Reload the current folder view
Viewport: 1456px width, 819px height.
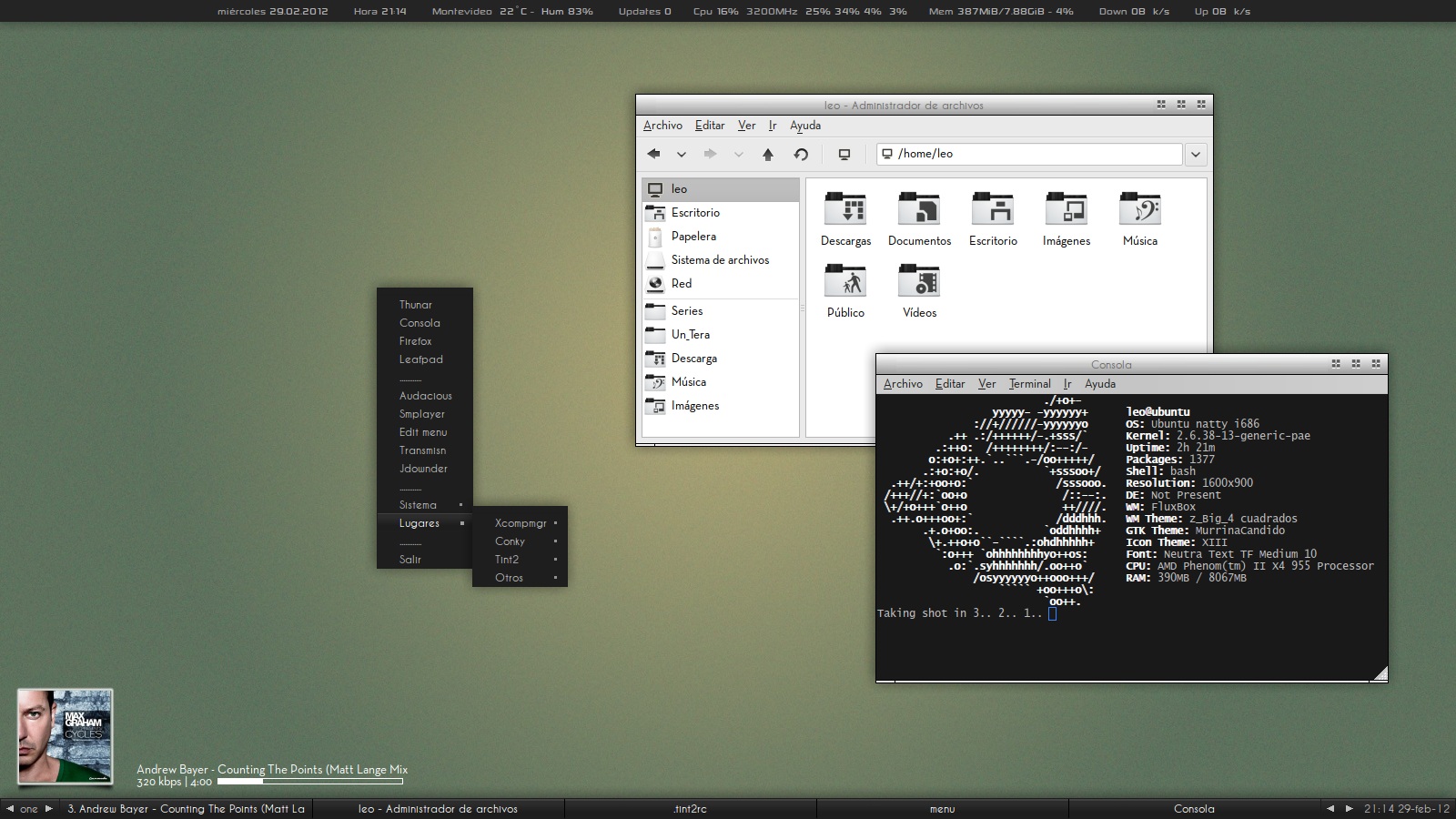pyautogui.click(x=801, y=154)
